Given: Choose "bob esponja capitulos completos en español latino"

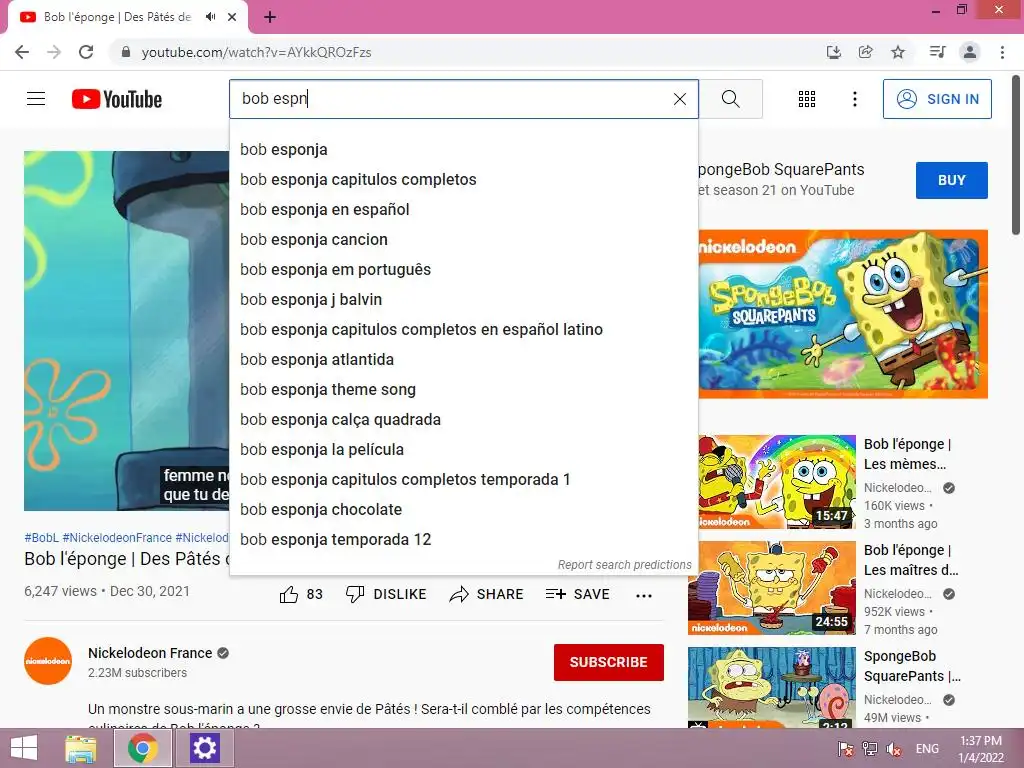Looking at the screenshot, I should pos(464,330).
